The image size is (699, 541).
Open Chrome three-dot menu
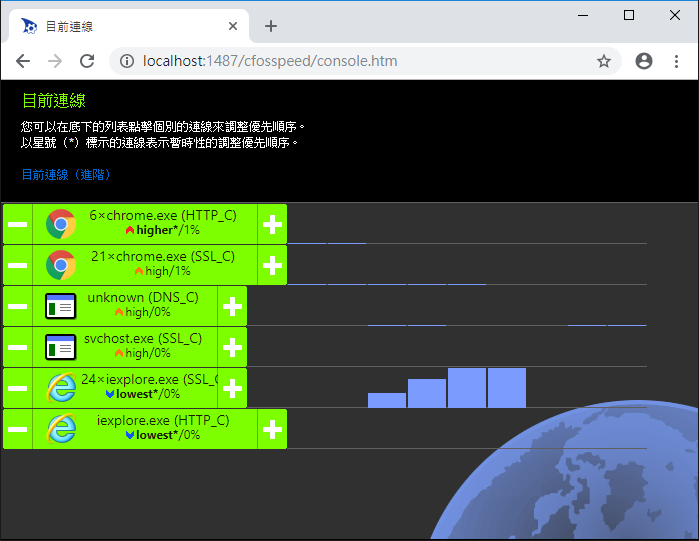[676, 61]
